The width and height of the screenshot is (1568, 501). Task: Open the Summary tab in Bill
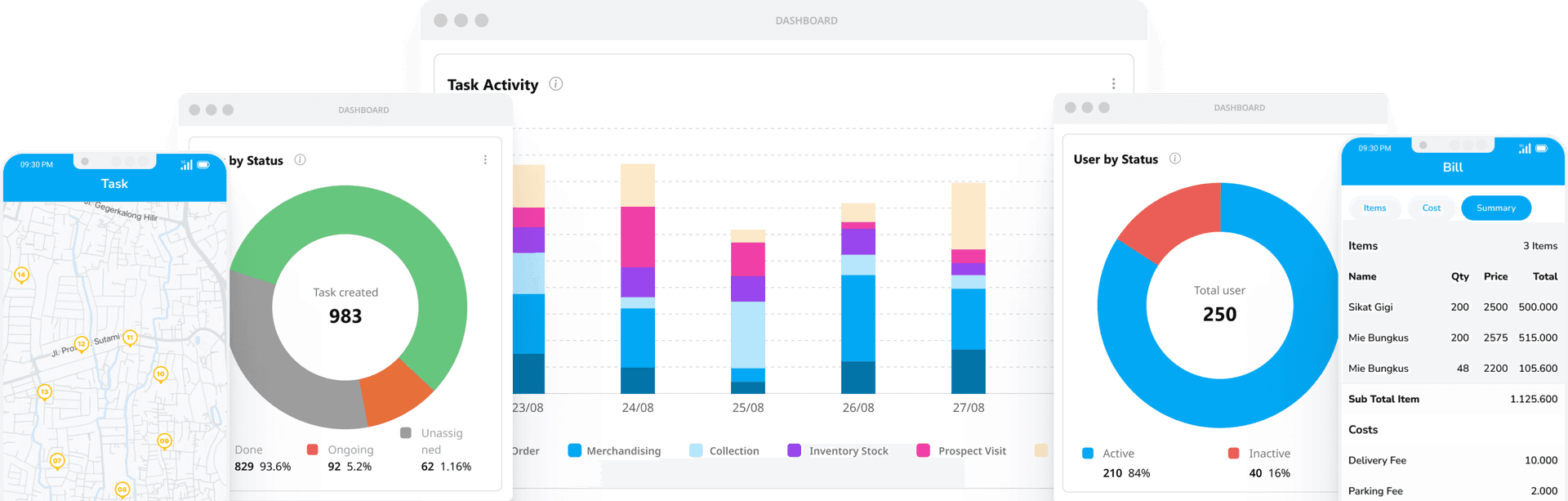pyautogui.click(x=1495, y=208)
